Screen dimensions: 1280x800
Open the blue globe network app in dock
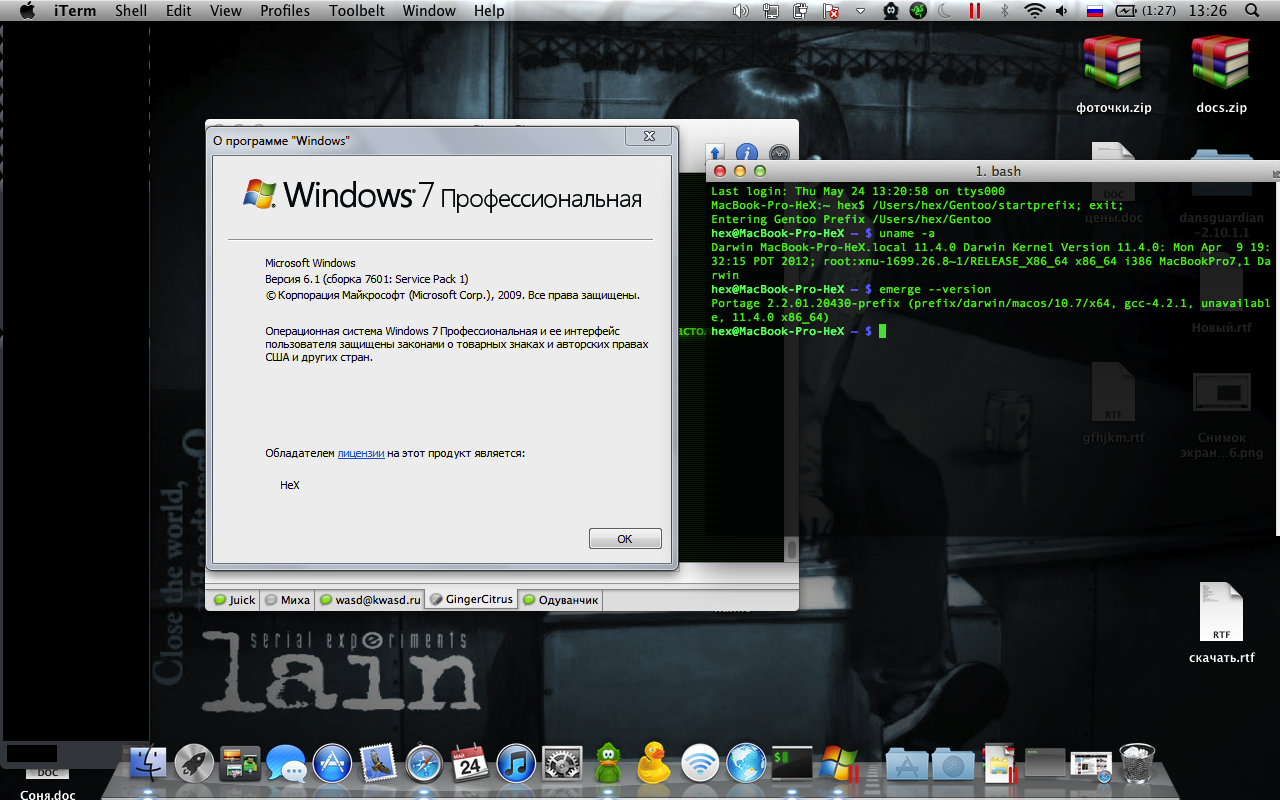(x=746, y=763)
